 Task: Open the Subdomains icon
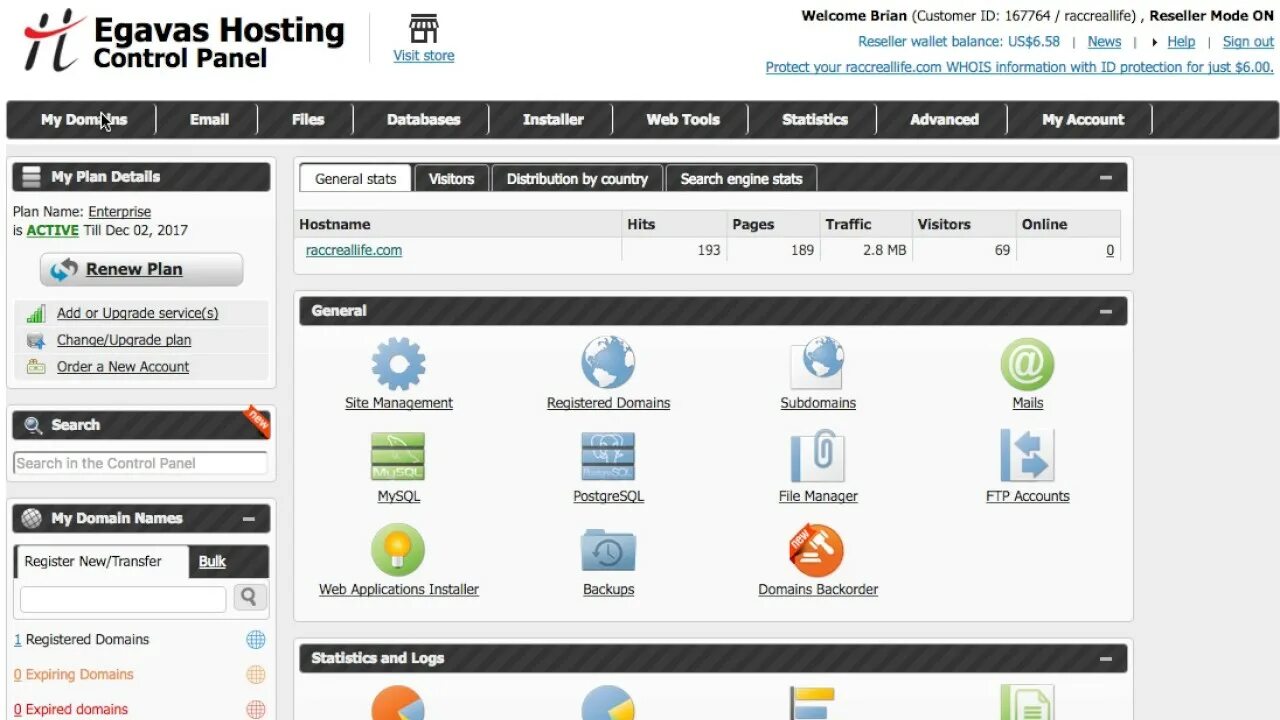point(818,363)
